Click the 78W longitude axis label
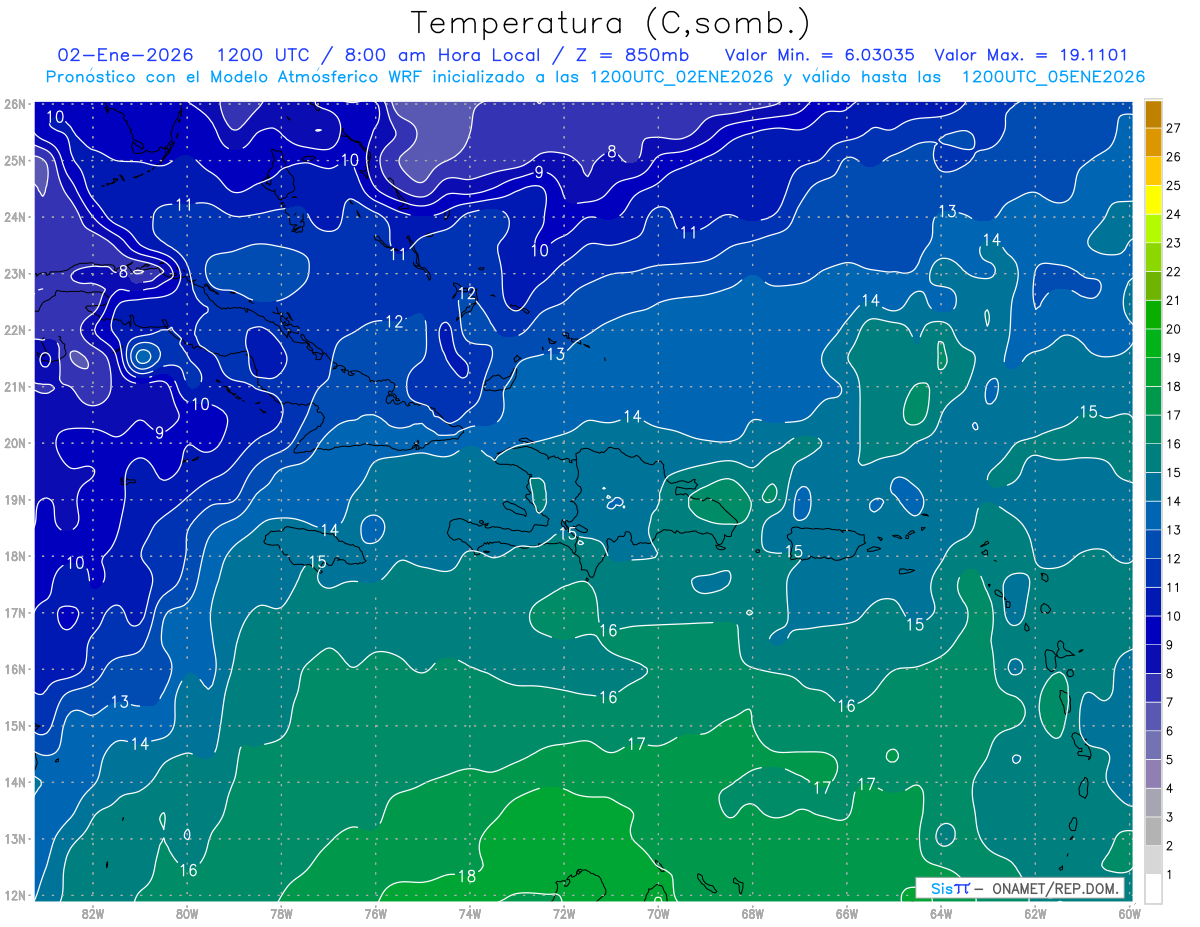This screenshot has height=927, width=1200. (281, 912)
